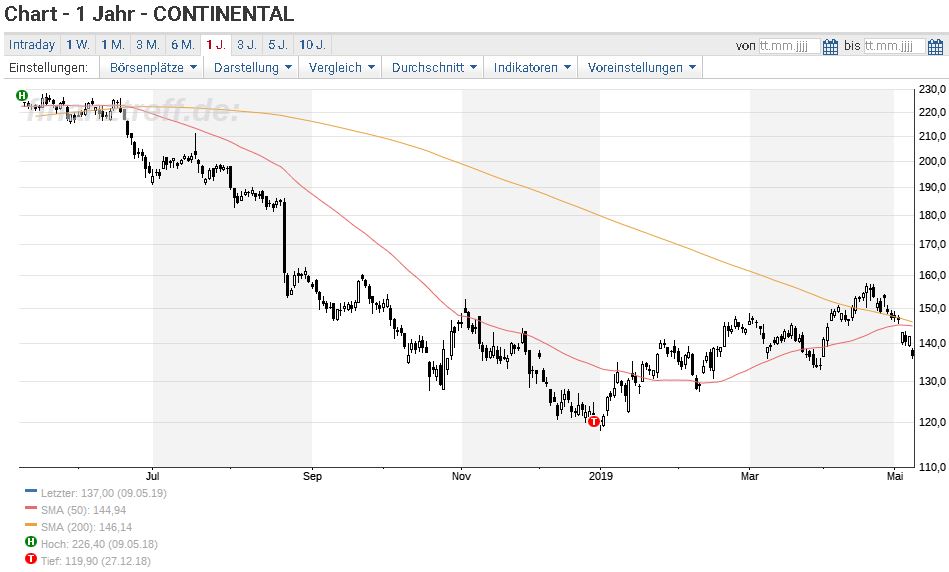Switch to 3 M. time range tab
Viewport: 949px width, 572px height.
pyautogui.click(x=148, y=45)
